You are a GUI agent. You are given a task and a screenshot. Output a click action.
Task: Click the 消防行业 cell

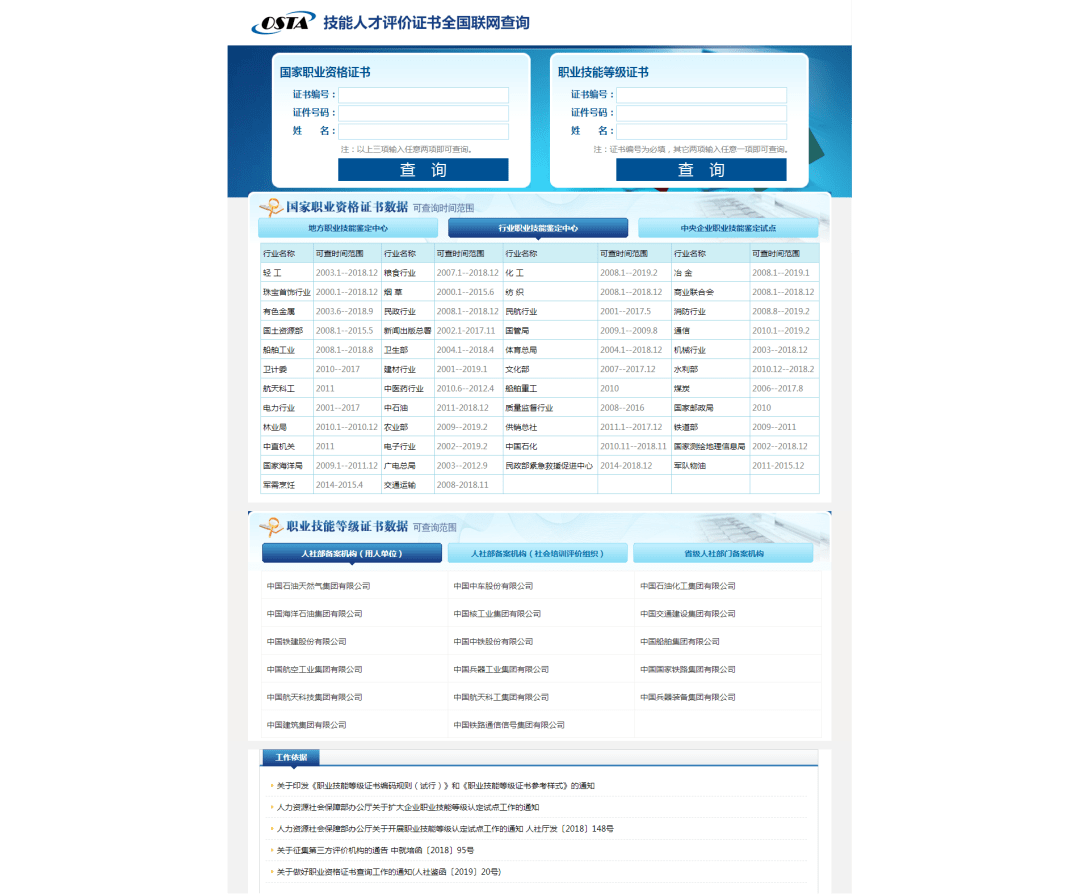coord(710,311)
